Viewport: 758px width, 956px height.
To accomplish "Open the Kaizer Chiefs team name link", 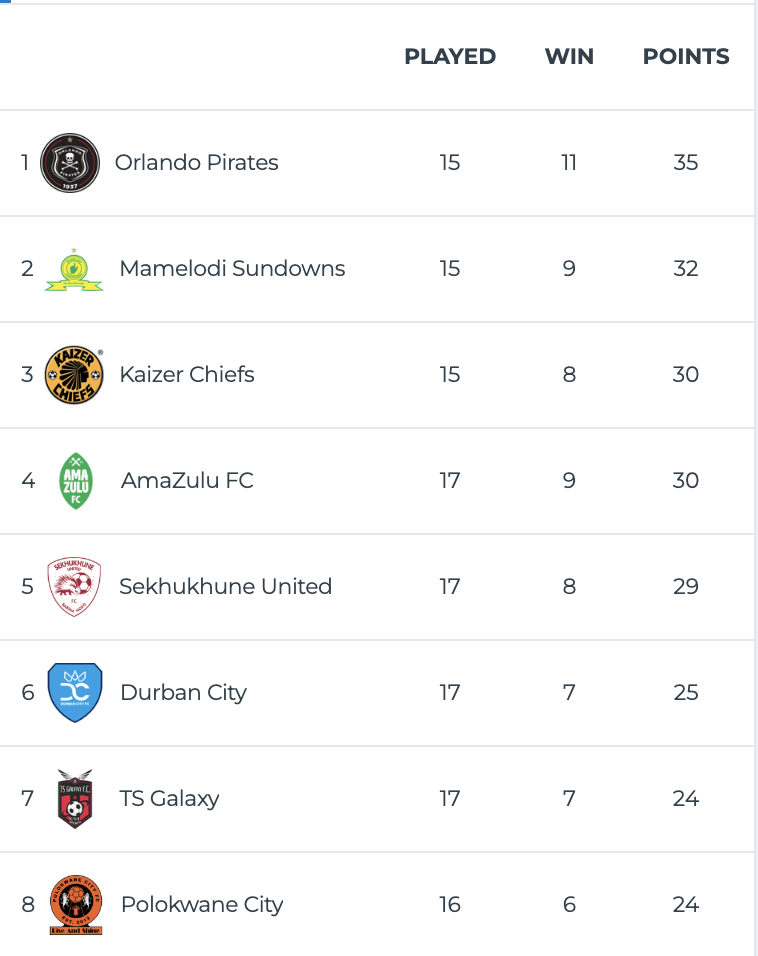I will click(x=187, y=375).
